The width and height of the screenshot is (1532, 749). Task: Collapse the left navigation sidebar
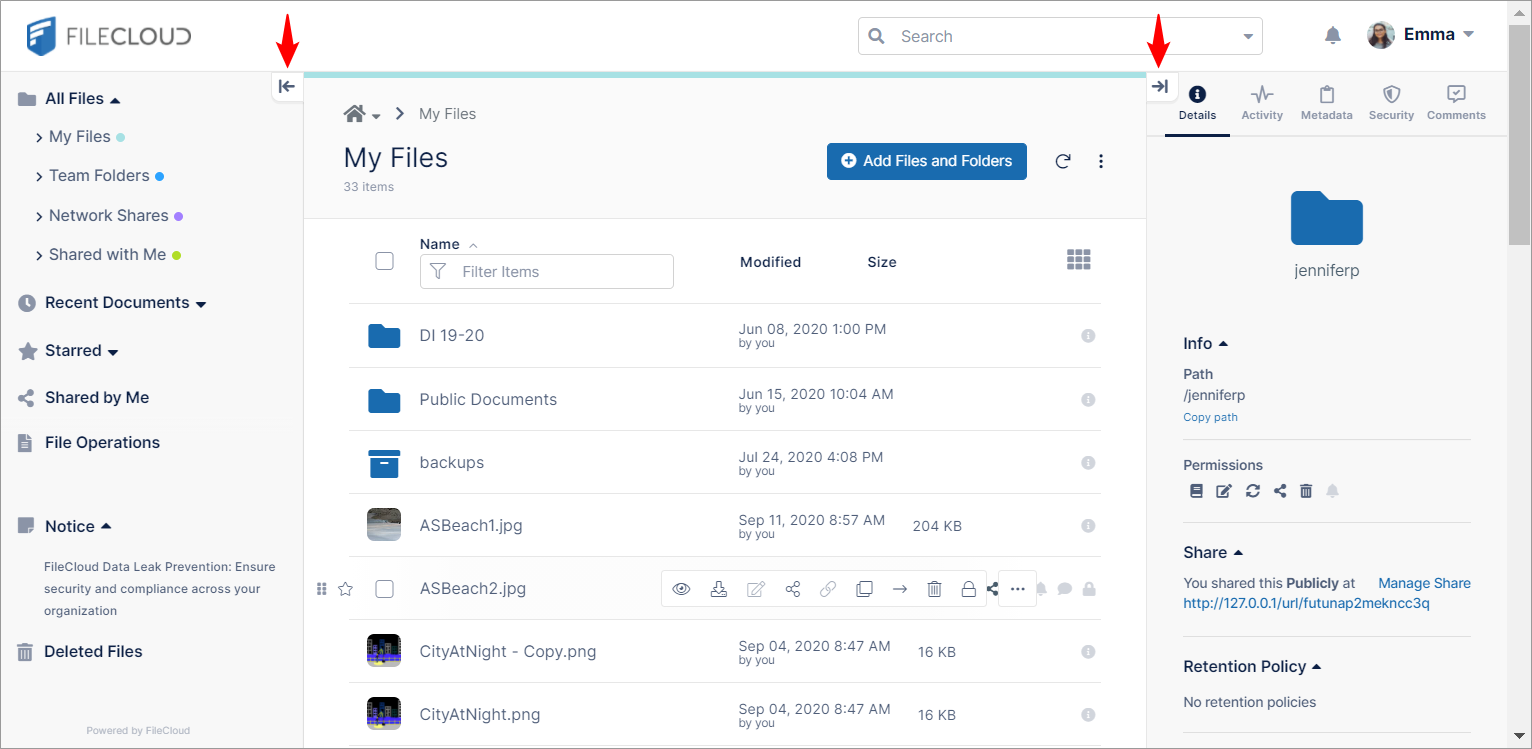tap(287, 87)
